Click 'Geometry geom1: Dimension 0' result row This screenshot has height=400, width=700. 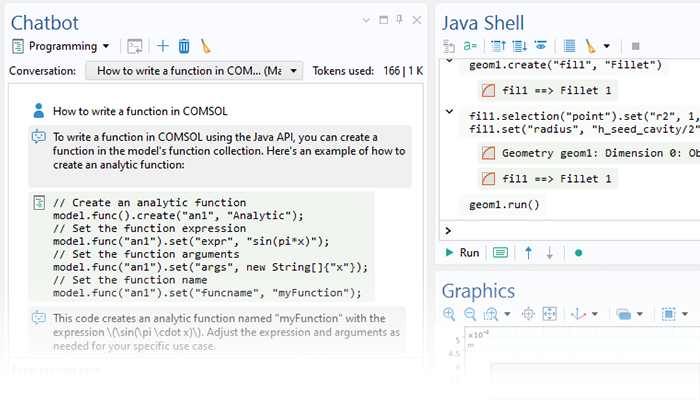pos(588,153)
